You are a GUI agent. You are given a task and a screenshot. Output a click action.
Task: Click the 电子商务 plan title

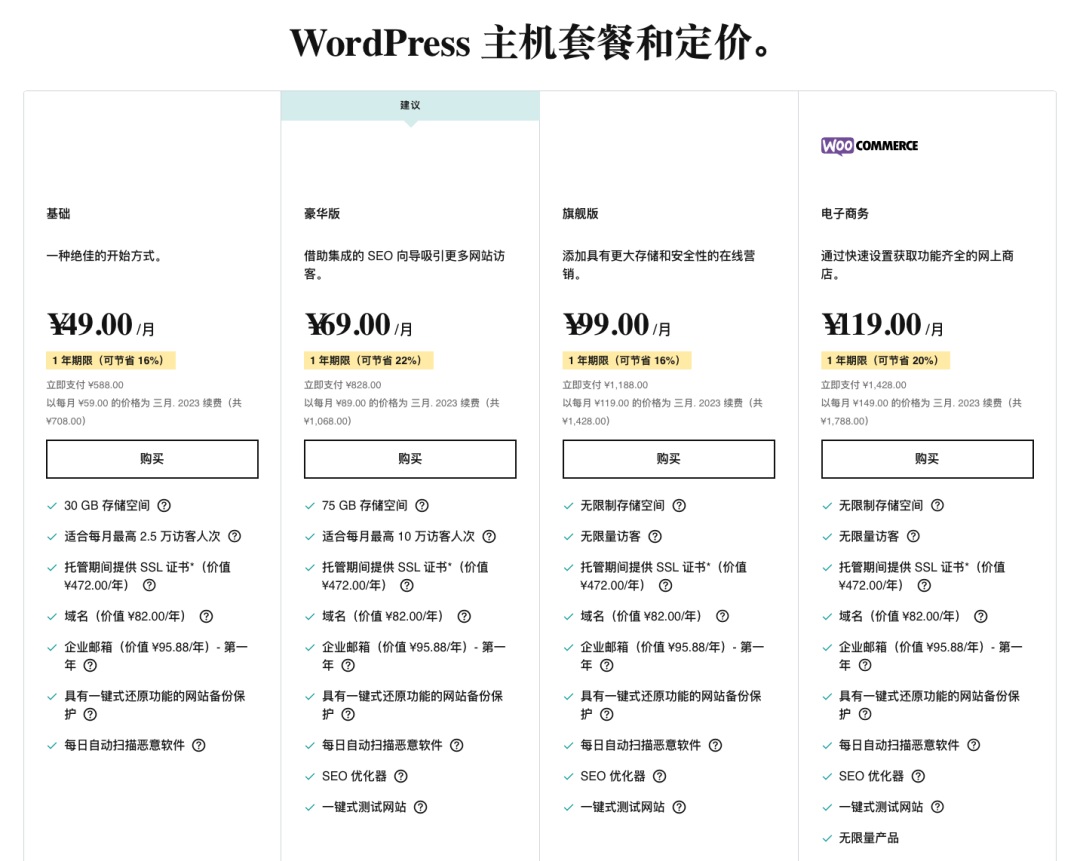(x=844, y=214)
